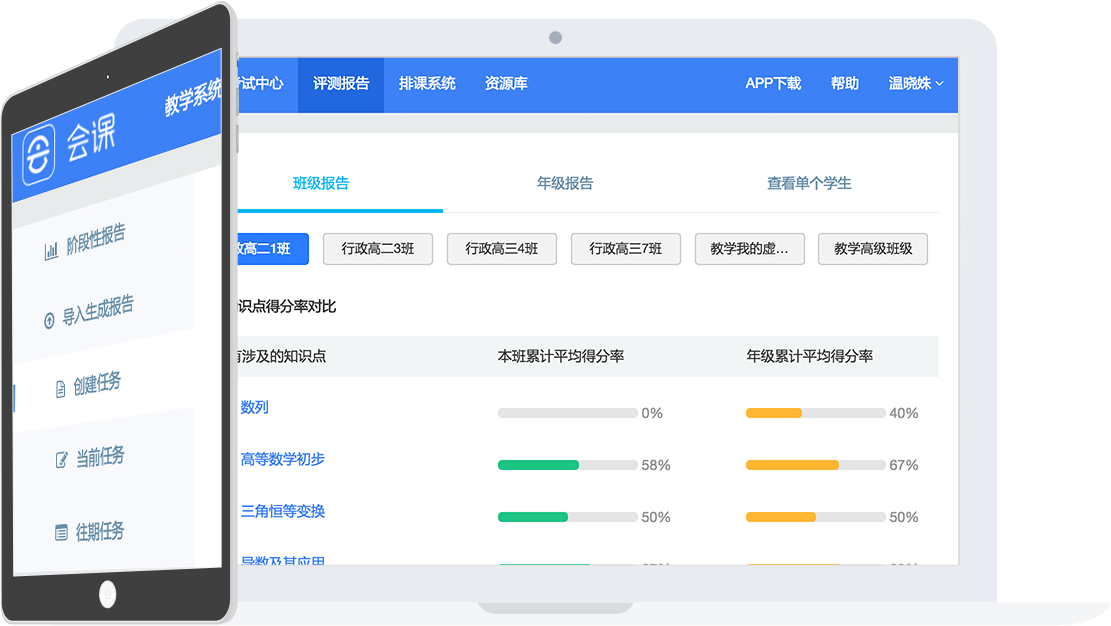The width and height of the screenshot is (1111, 626).
Task: Click the 67% grade score value
Action: [903, 465]
